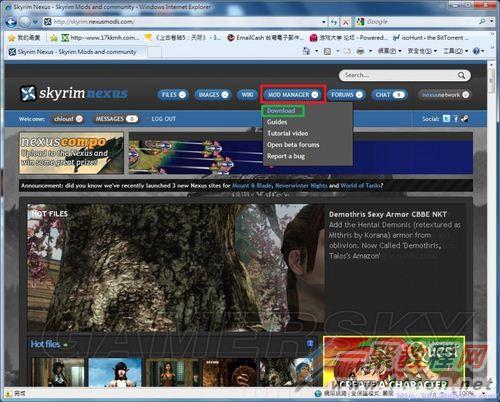Click the RSS feeds icon in command bar
The height and width of the screenshot is (402, 500).
click(x=327, y=51)
